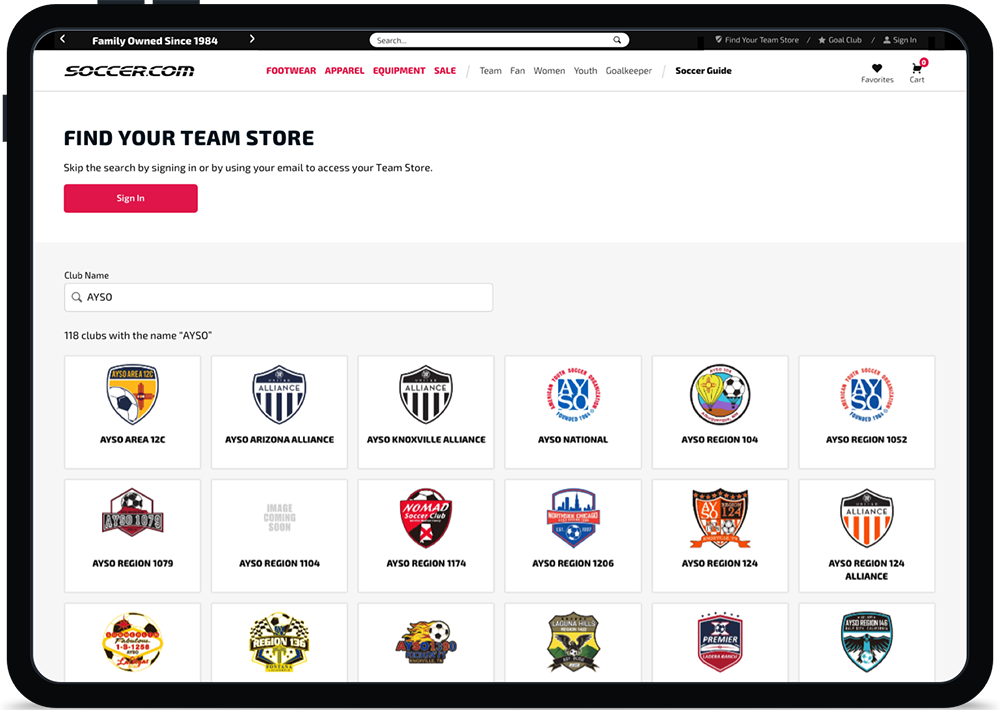Viewport: 1000px width, 710px height.
Task: Open the AYSO ARIZONA ALLIANCE name label
Action: pyautogui.click(x=279, y=440)
